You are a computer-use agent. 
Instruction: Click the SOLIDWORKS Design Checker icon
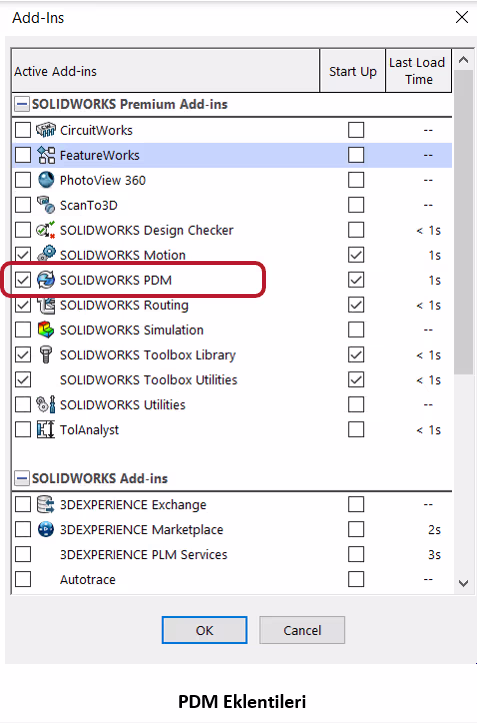click(x=46, y=230)
